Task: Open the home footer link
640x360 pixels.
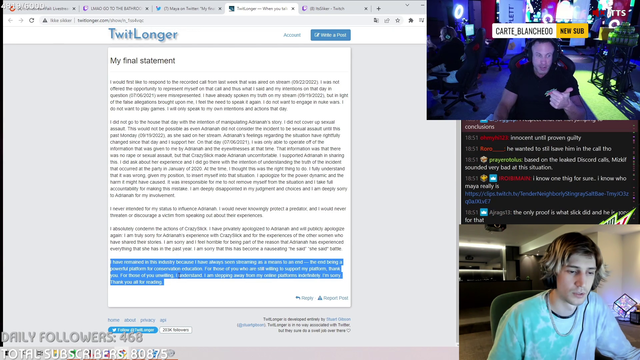Action: [113, 320]
